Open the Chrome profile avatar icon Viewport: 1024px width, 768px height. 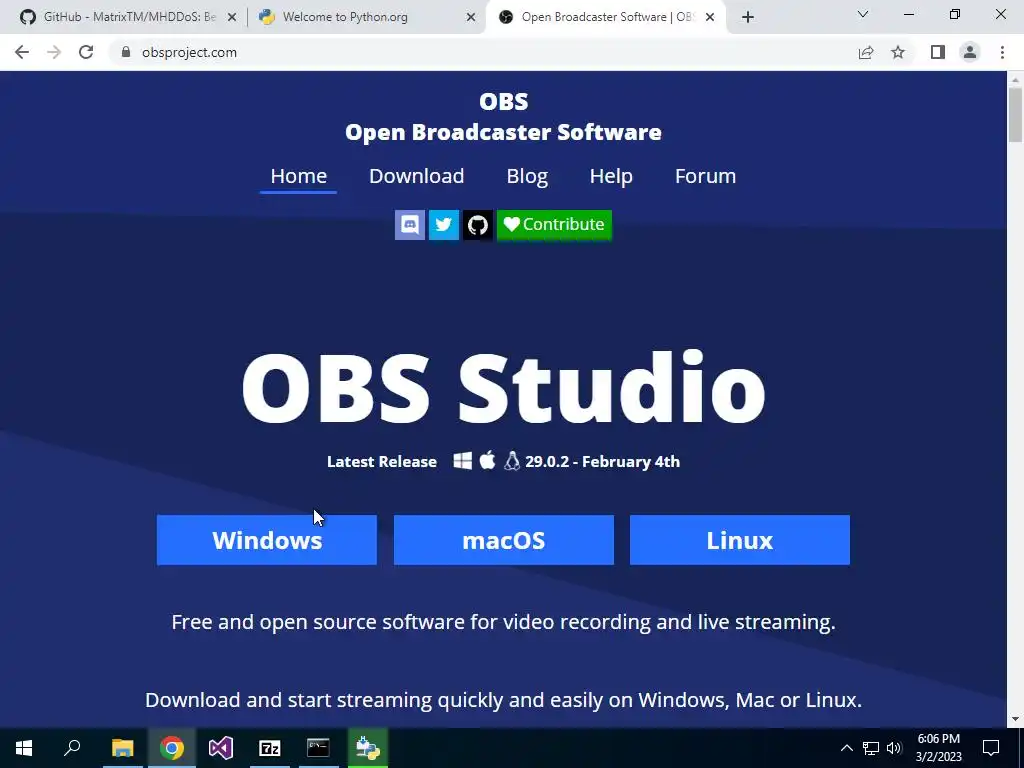pyautogui.click(x=970, y=52)
